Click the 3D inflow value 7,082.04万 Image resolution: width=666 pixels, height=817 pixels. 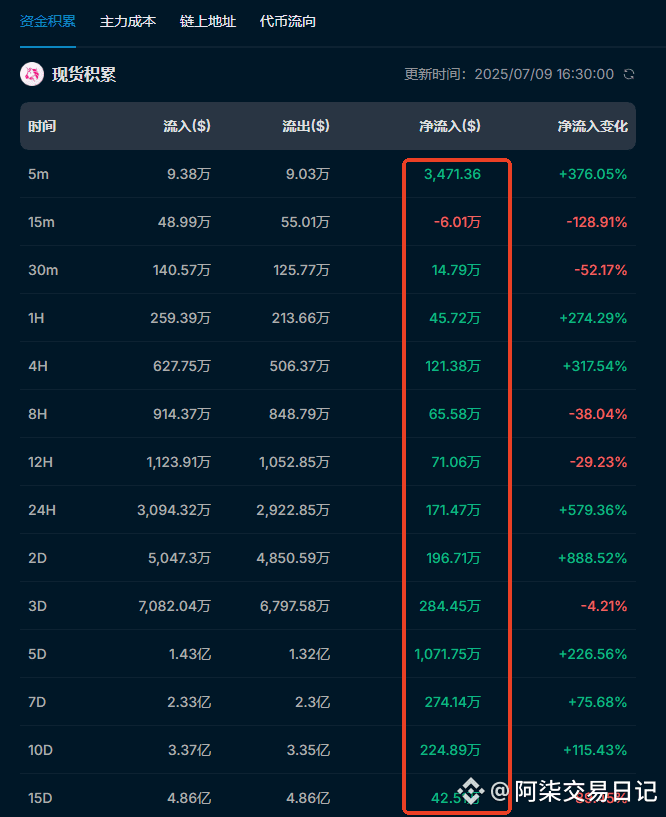(x=175, y=606)
